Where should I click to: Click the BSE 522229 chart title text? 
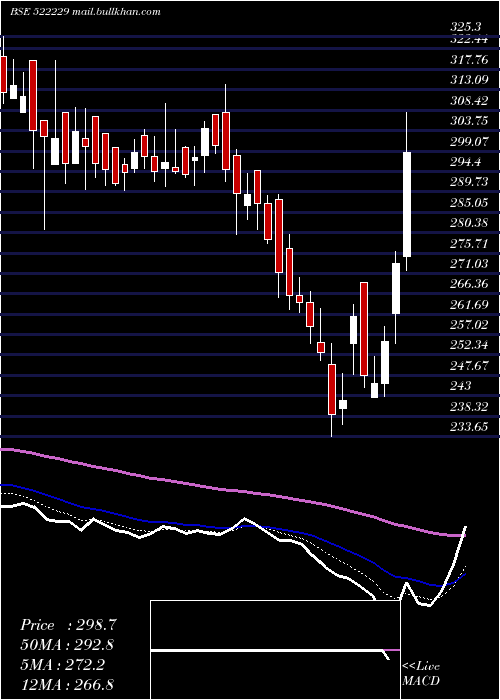[85, 12]
